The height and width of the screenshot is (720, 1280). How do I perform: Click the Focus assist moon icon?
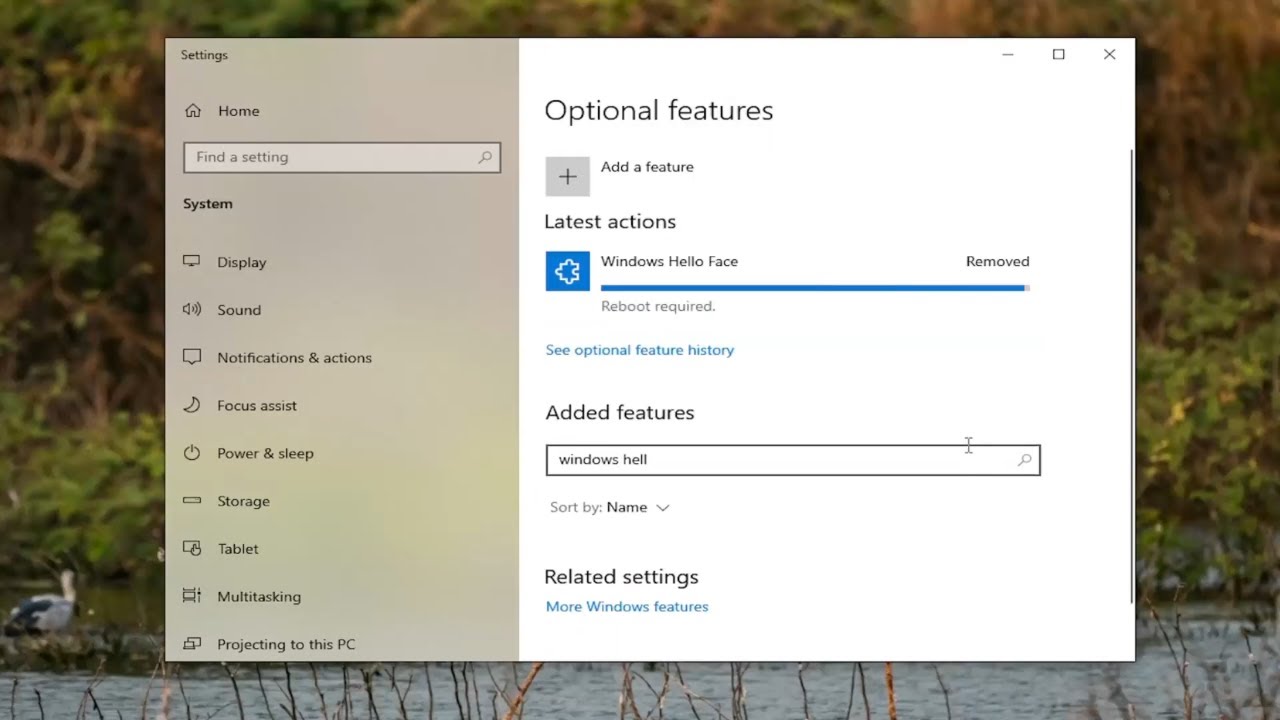pyautogui.click(x=192, y=405)
